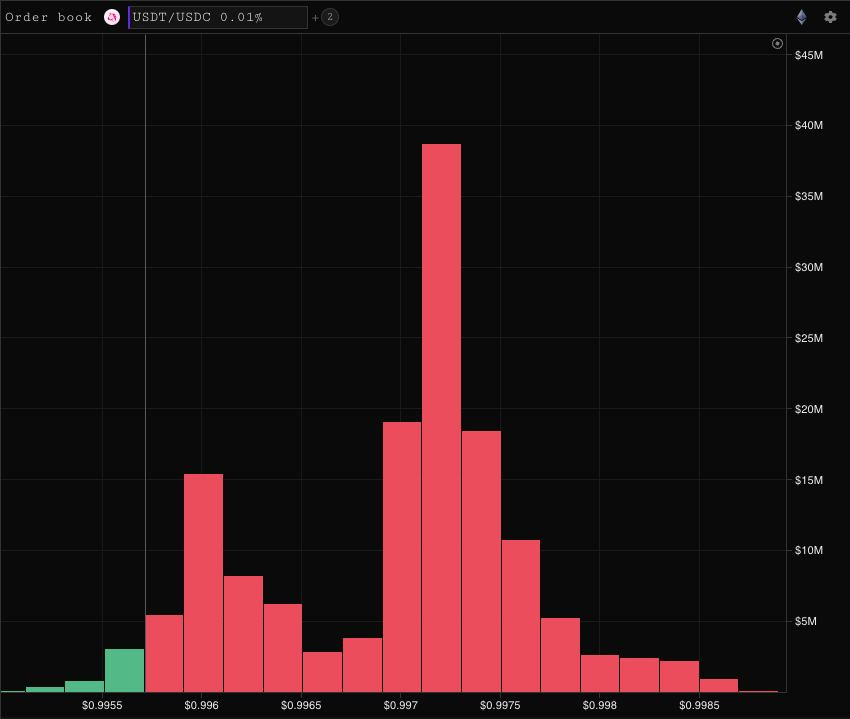Click the $10M axis label

808,550
